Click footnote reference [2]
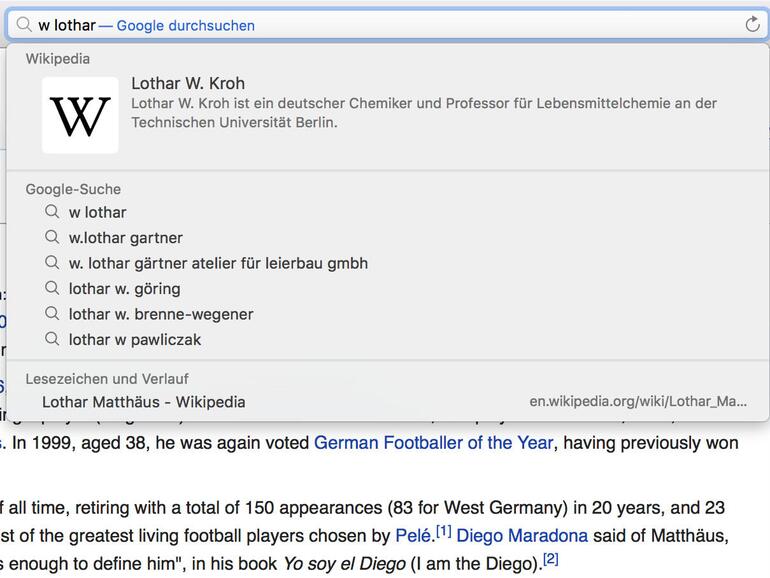The image size is (770, 578). click(550, 559)
